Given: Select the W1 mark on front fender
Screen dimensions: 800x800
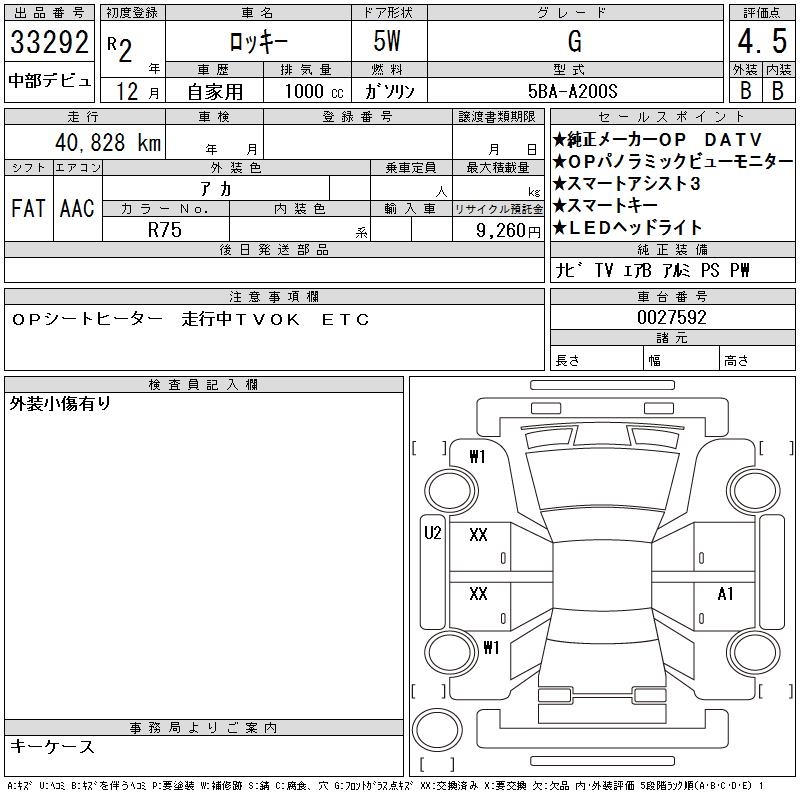Looking at the screenshot, I should 478,457.
